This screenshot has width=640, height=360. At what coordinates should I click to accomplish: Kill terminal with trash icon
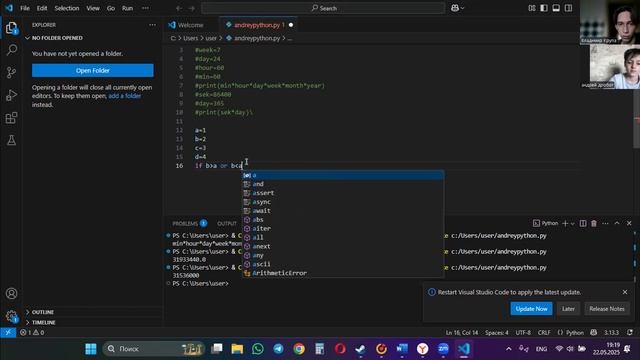(x=594, y=223)
